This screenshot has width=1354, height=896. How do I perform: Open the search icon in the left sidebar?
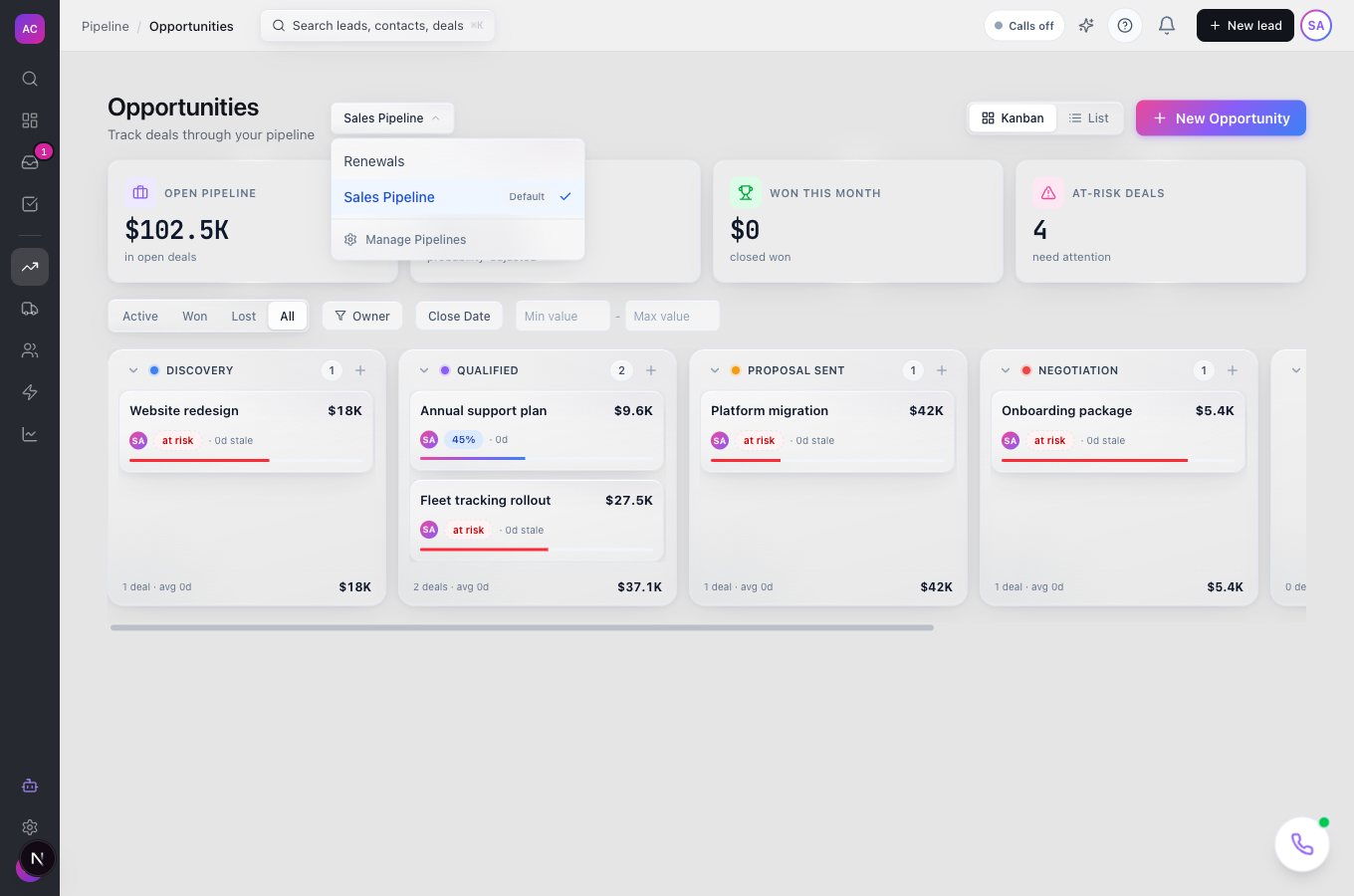30,79
